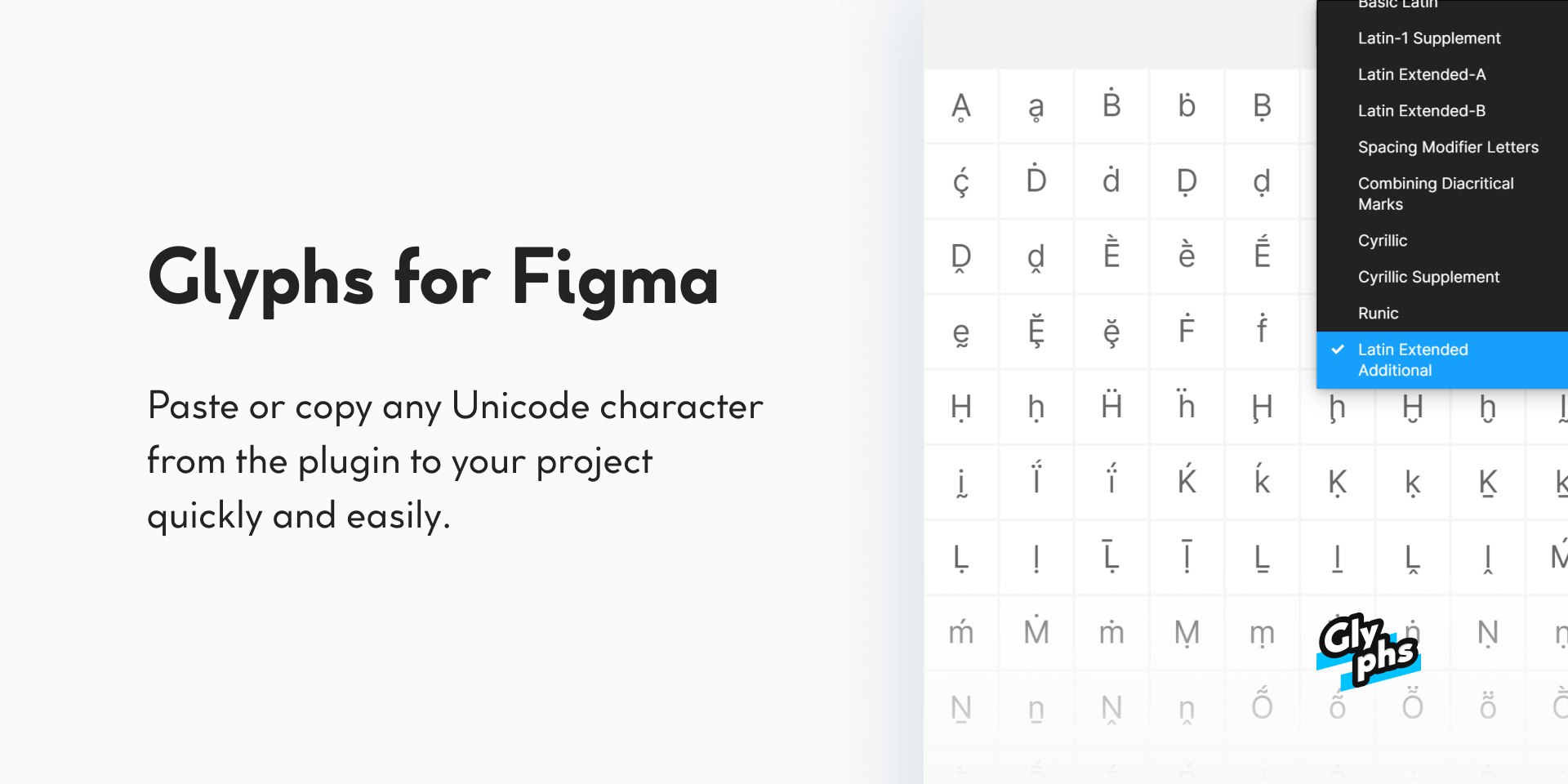
Task: Switch to the Cyrillic character set
Action: click(1383, 241)
